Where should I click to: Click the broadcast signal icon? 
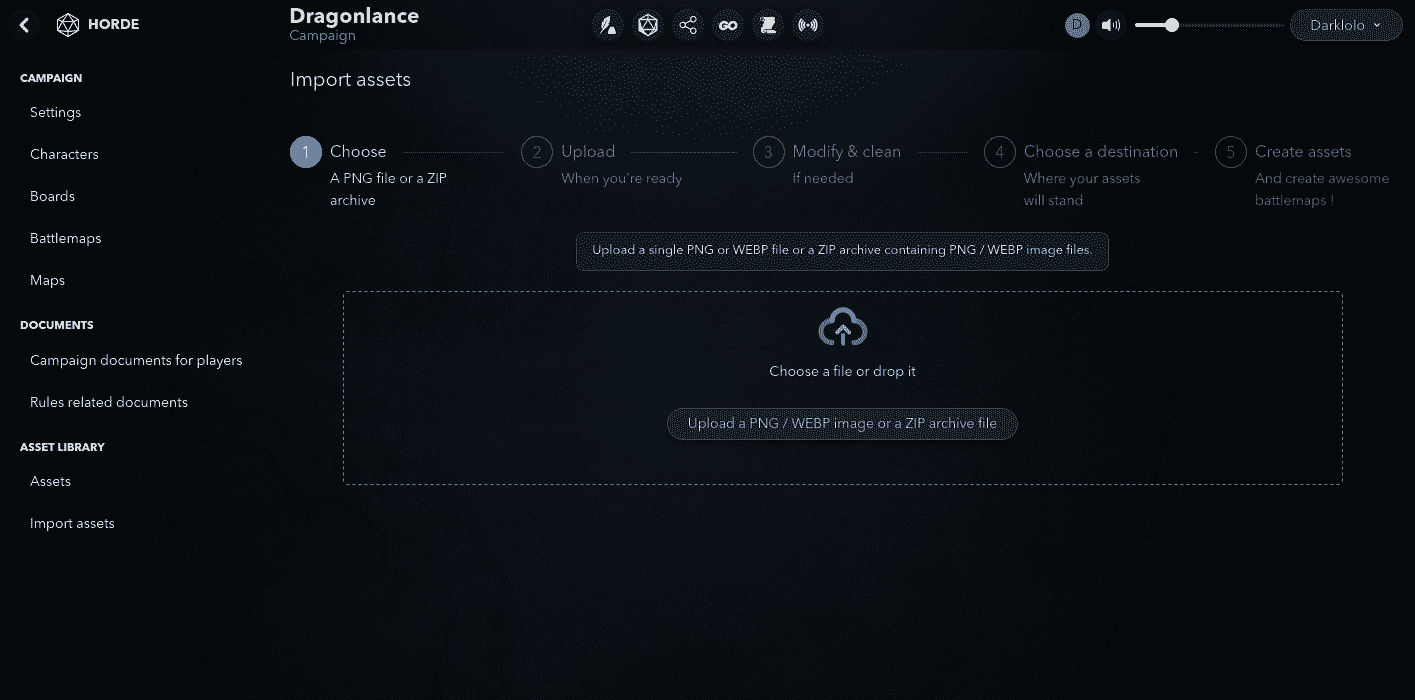(x=808, y=25)
